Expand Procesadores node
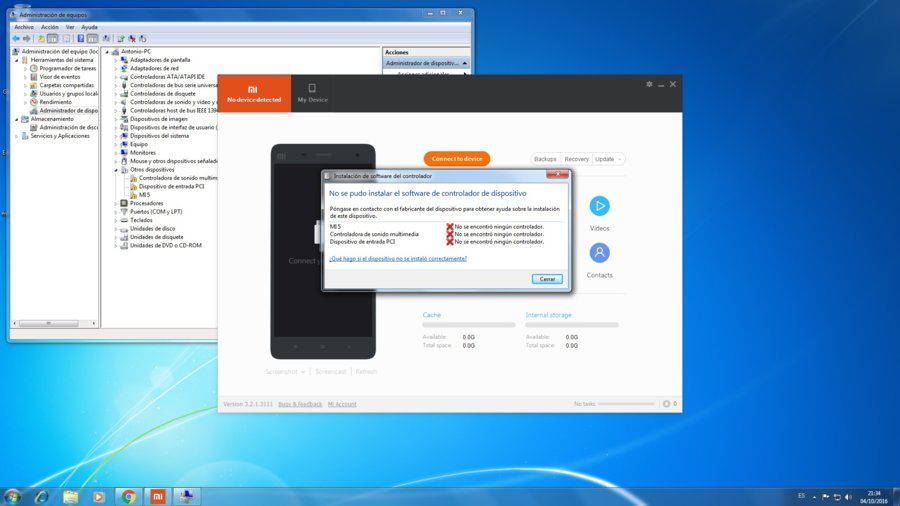900x506 pixels. 116,203
